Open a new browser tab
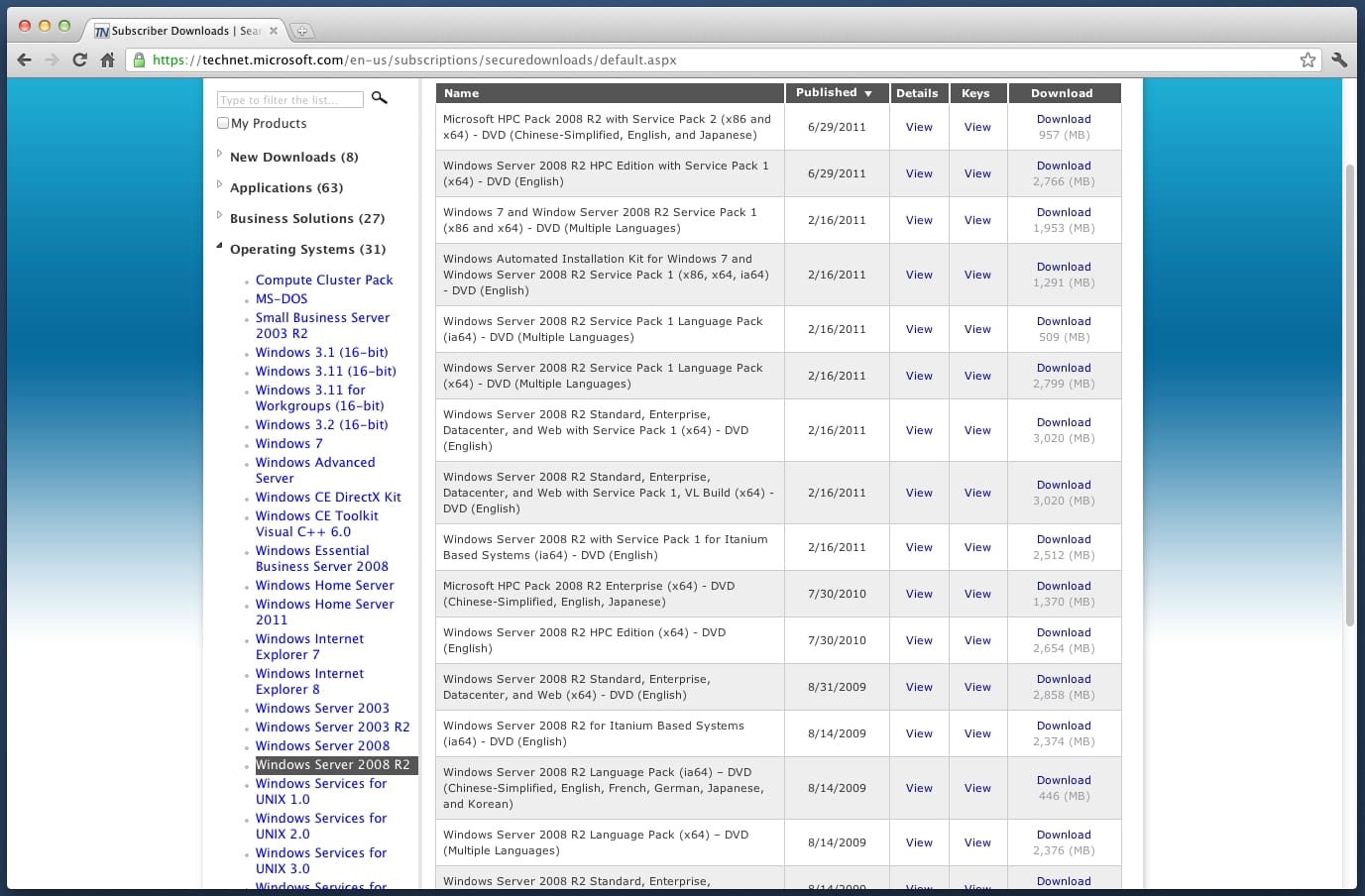Viewport: 1365px width, 896px height. 302,31
